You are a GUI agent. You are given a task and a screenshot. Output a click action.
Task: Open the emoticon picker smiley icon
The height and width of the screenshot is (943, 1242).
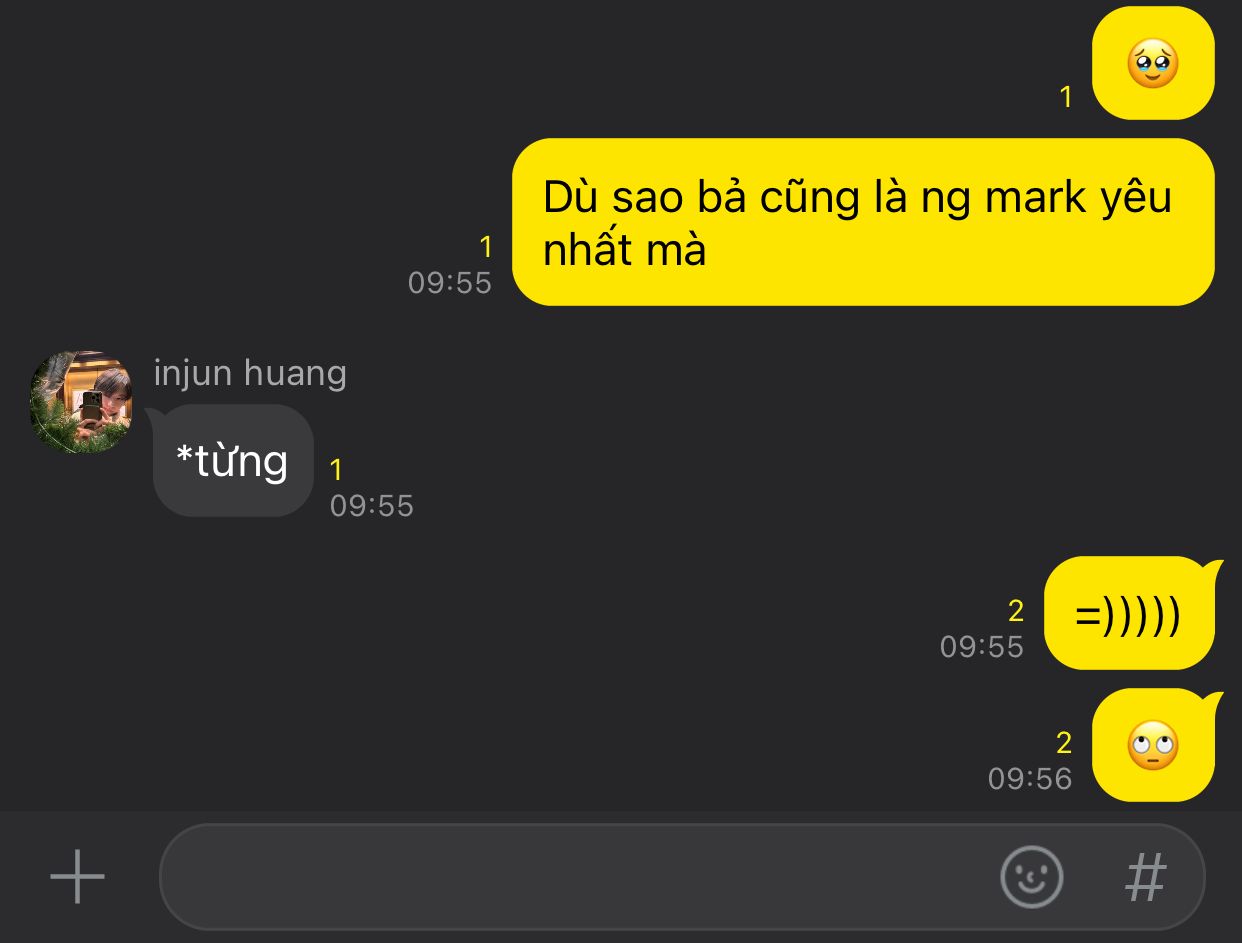[x=1031, y=877]
